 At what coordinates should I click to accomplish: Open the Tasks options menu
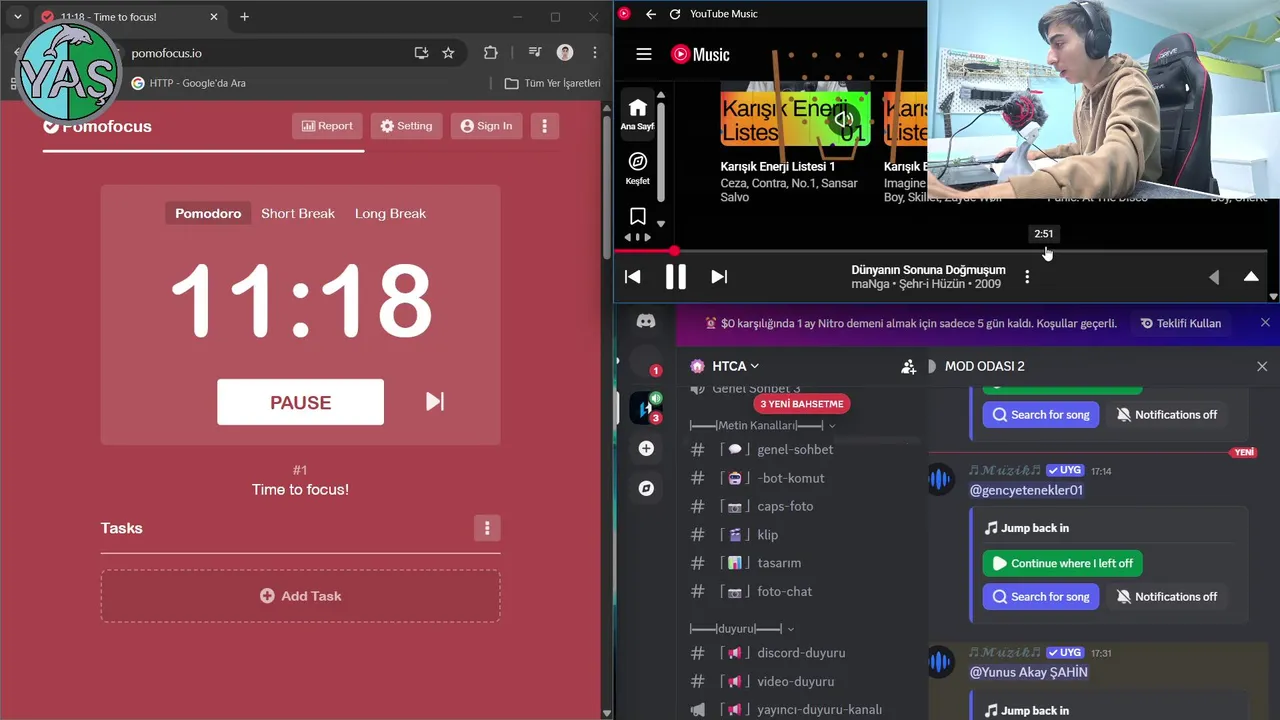[487, 528]
